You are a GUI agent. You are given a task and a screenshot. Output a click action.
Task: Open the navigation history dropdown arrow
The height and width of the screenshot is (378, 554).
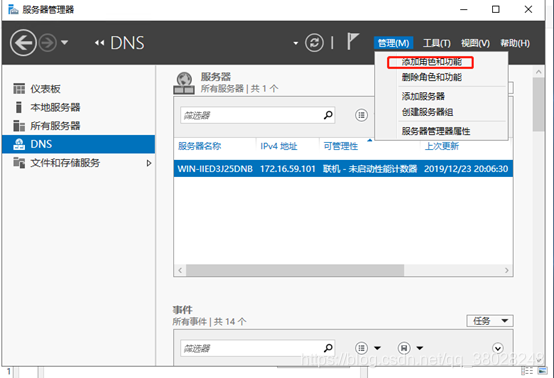tap(64, 42)
